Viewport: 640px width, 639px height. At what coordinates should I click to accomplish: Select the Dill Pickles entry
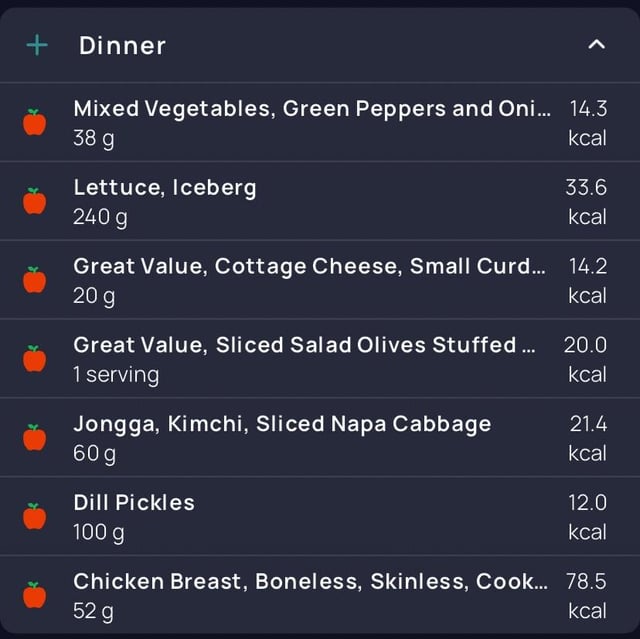pyautogui.click(x=320, y=516)
